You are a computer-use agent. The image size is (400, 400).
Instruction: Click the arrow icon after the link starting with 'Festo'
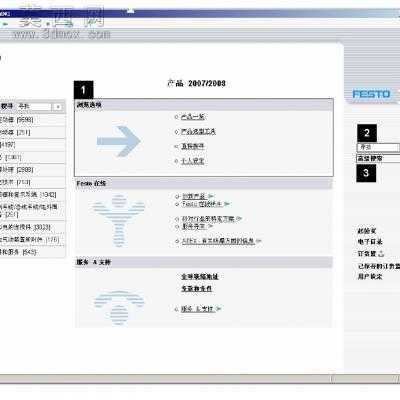[227, 204]
